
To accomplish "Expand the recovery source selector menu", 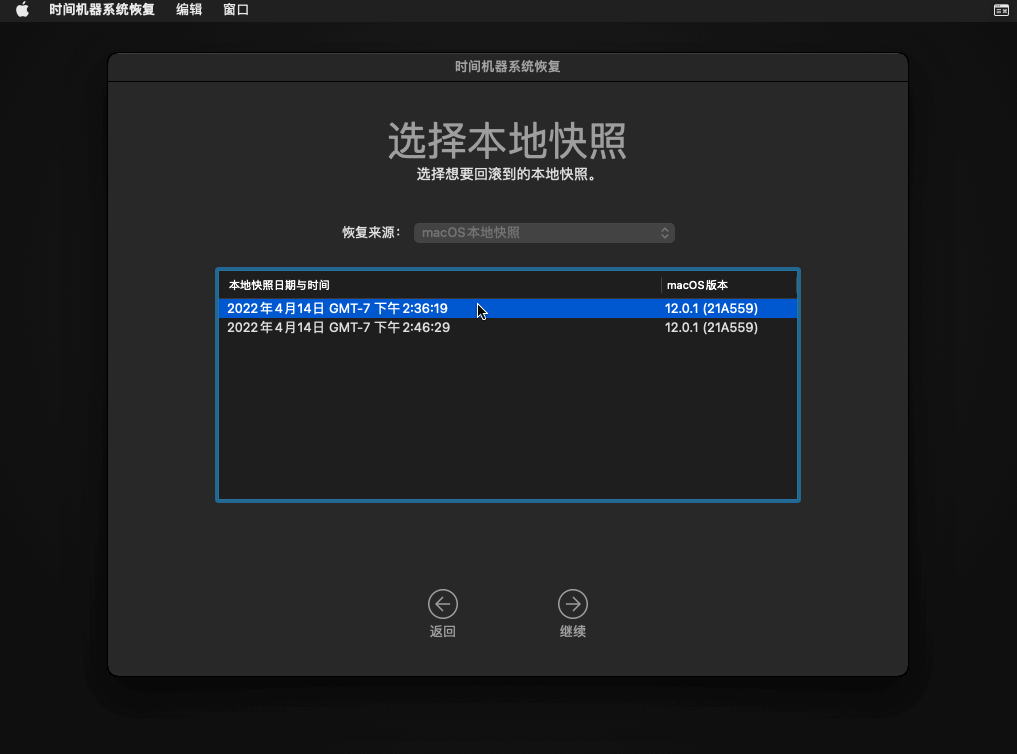I will 544,232.
